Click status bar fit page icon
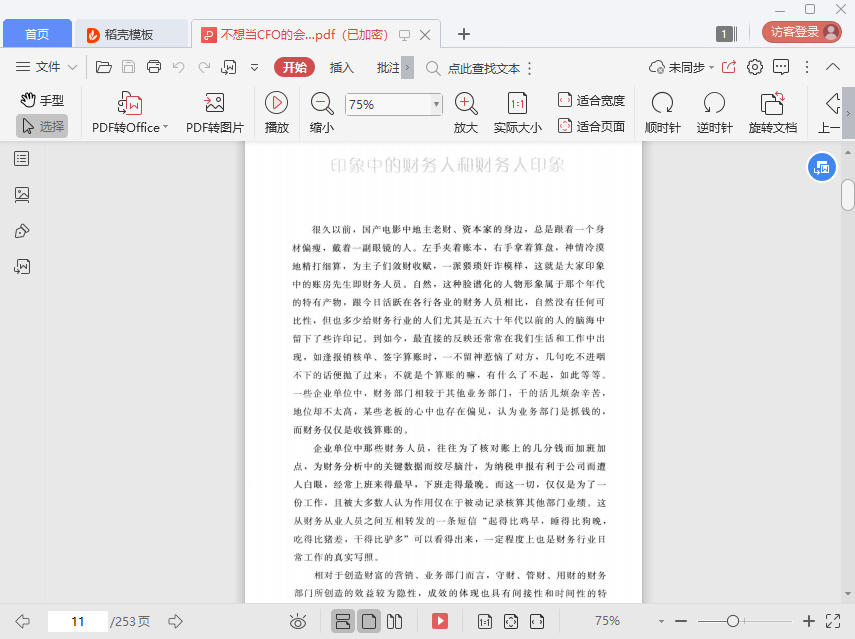 tap(511, 621)
